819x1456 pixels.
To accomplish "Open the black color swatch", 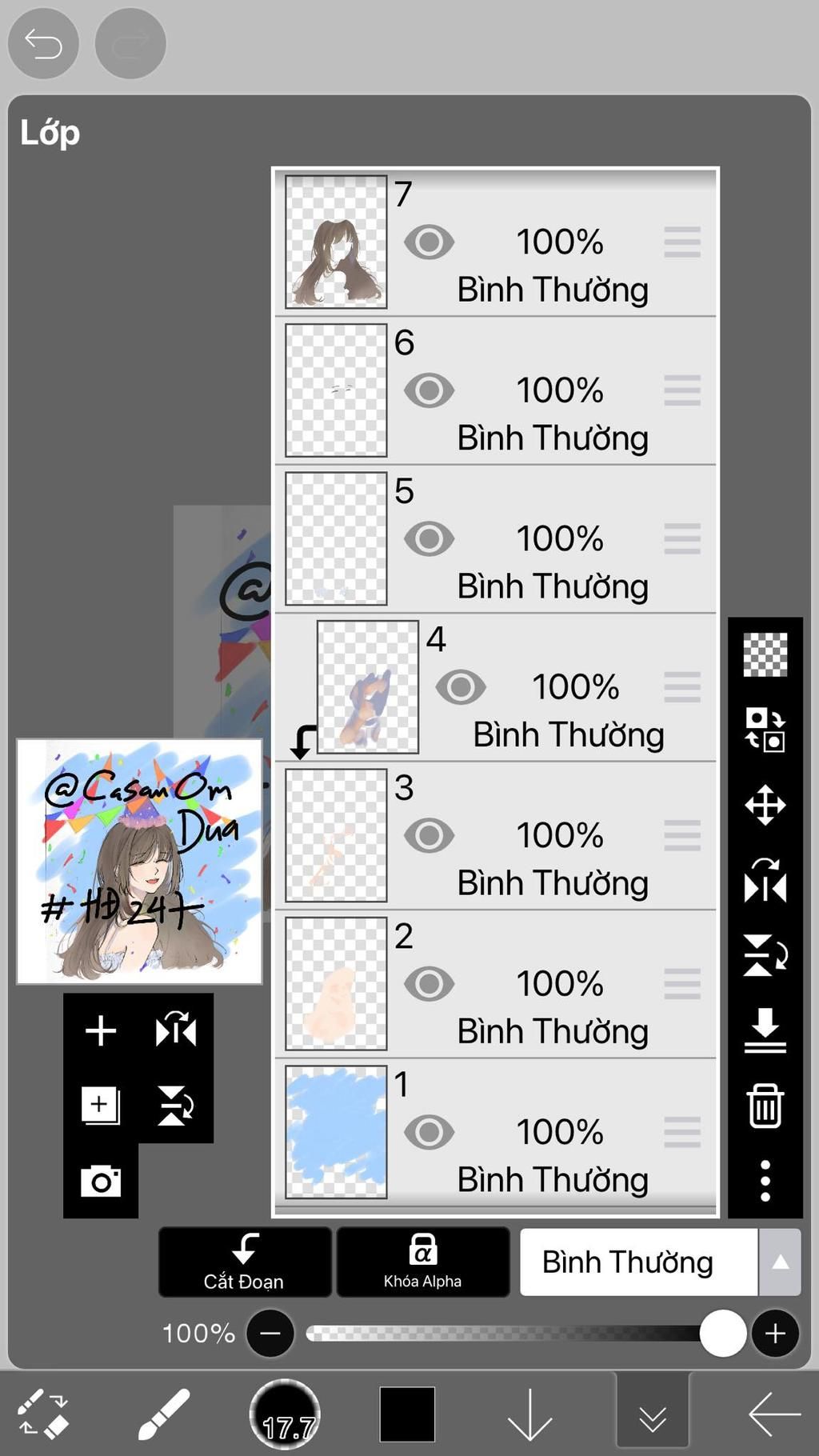I will pos(407,1414).
